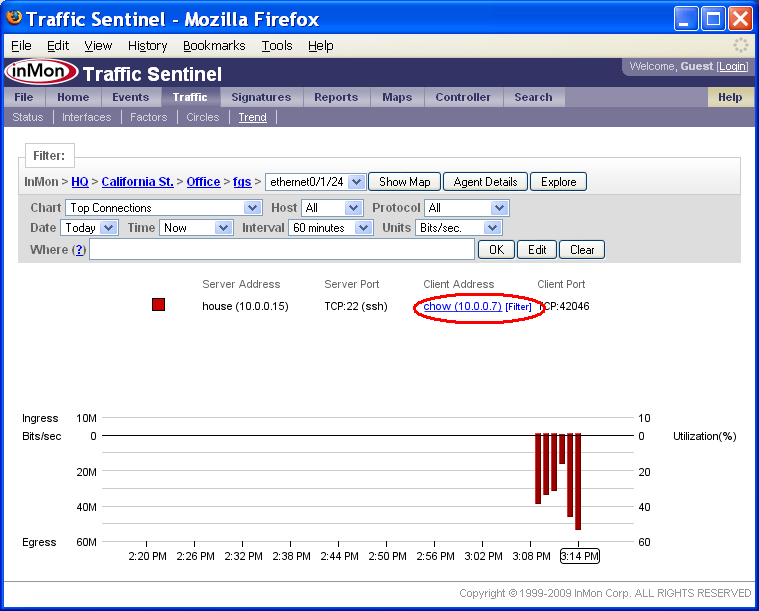Screen dimensions: 759x611
Task: Select the Traffic tab
Action: tap(190, 97)
